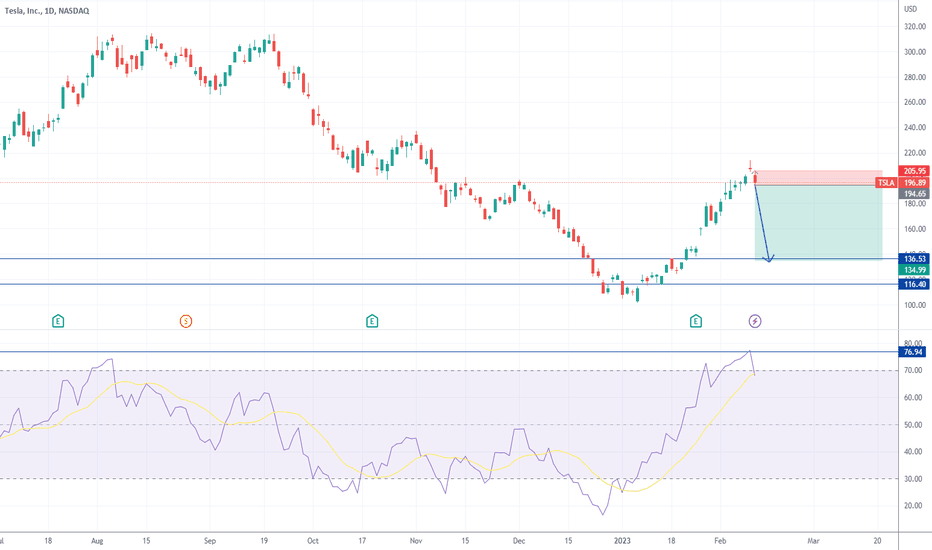The width and height of the screenshot is (932, 550).
Task: Click the 320.00 price axis label
Action: coord(915,27)
